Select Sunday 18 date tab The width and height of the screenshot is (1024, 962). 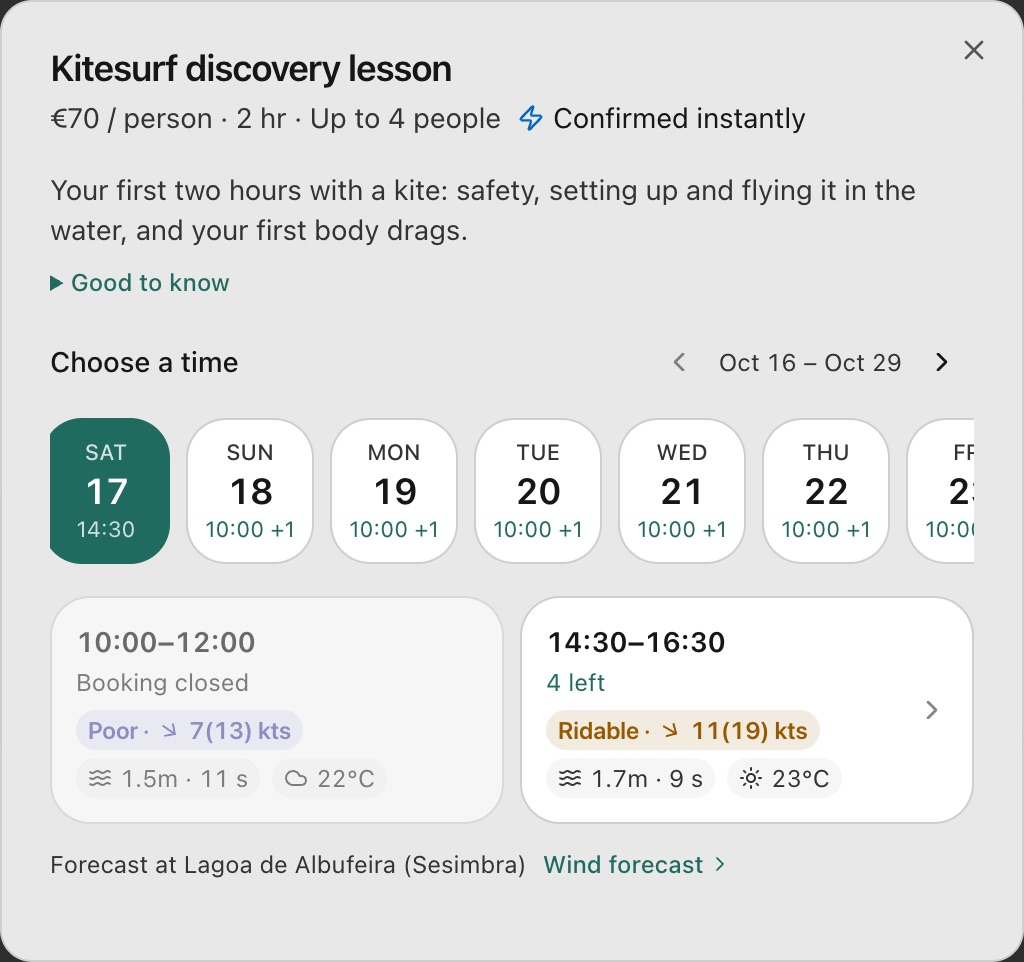pos(250,491)
